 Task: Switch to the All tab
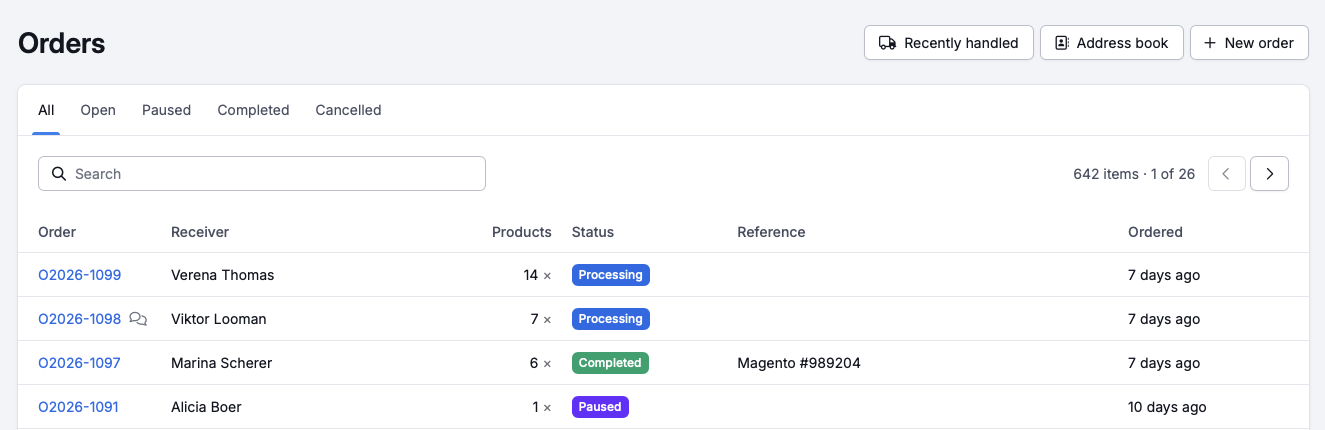[x=46, y=110]
